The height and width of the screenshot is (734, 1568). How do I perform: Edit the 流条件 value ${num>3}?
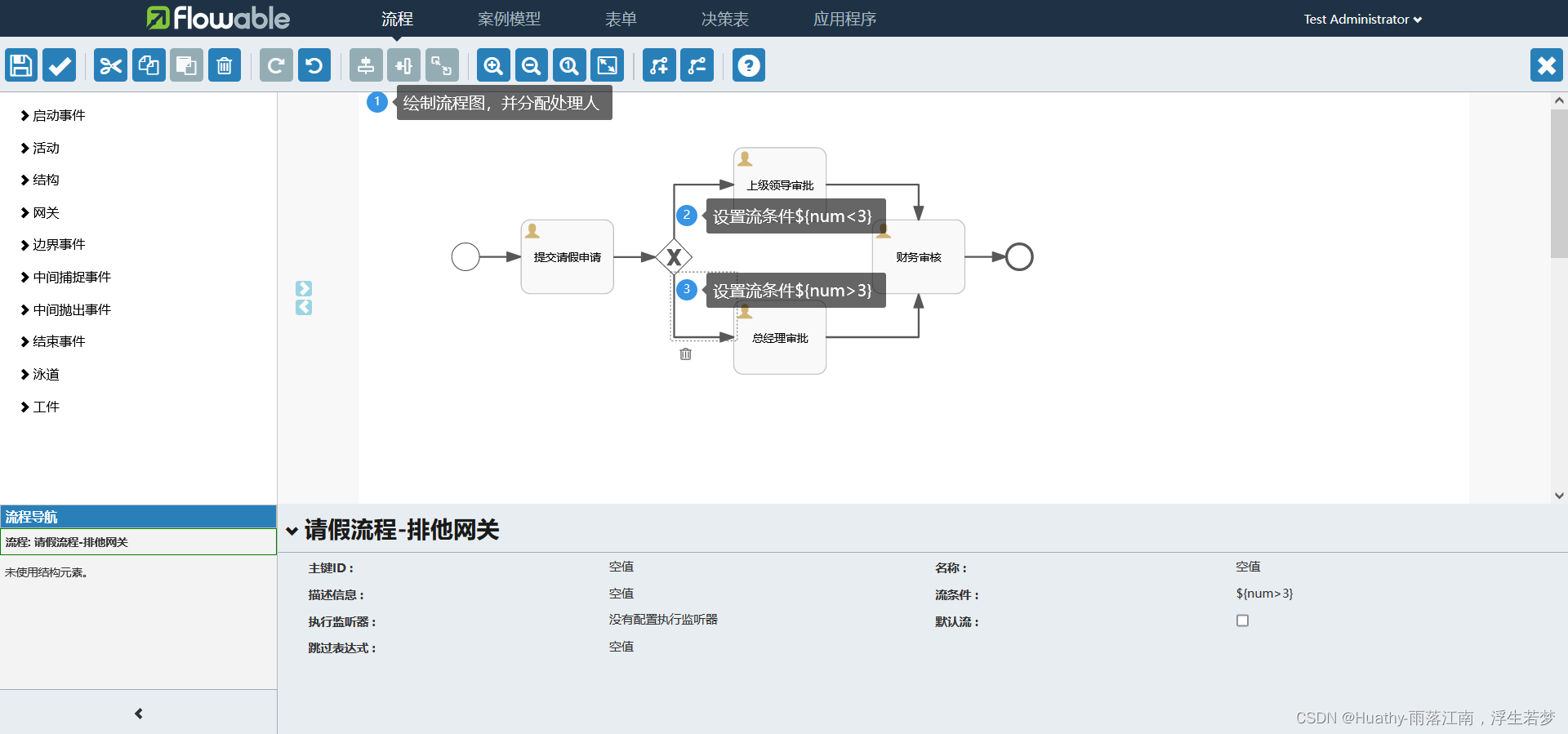[1264, 594]
